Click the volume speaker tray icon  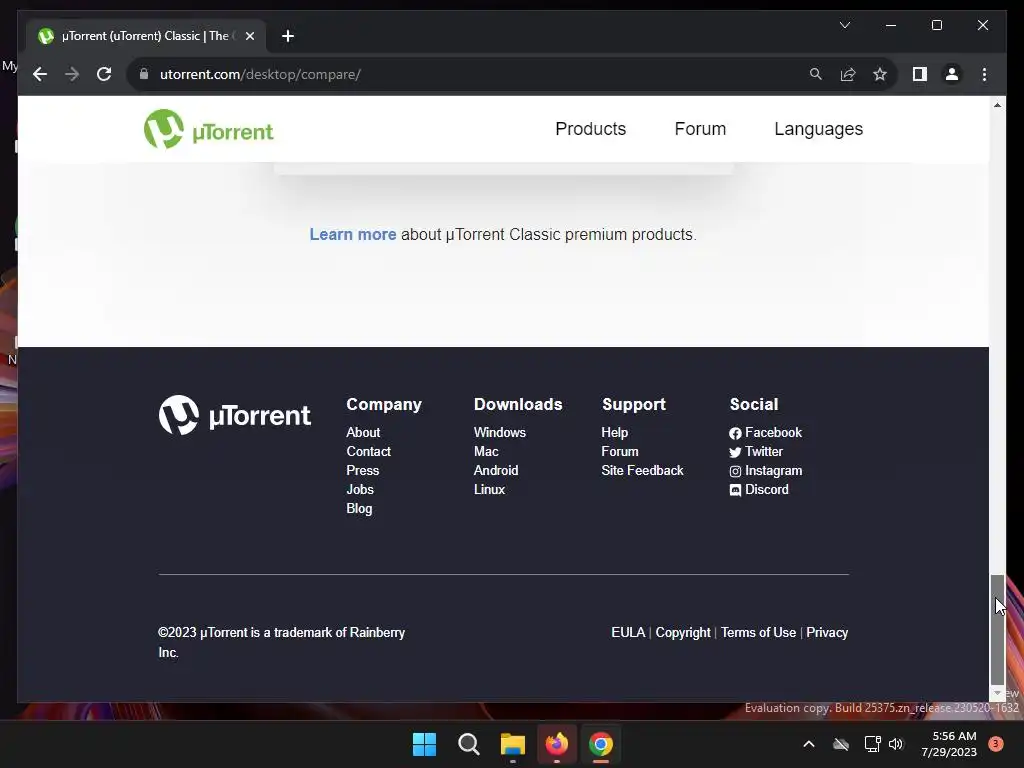[x=896, y=744]
